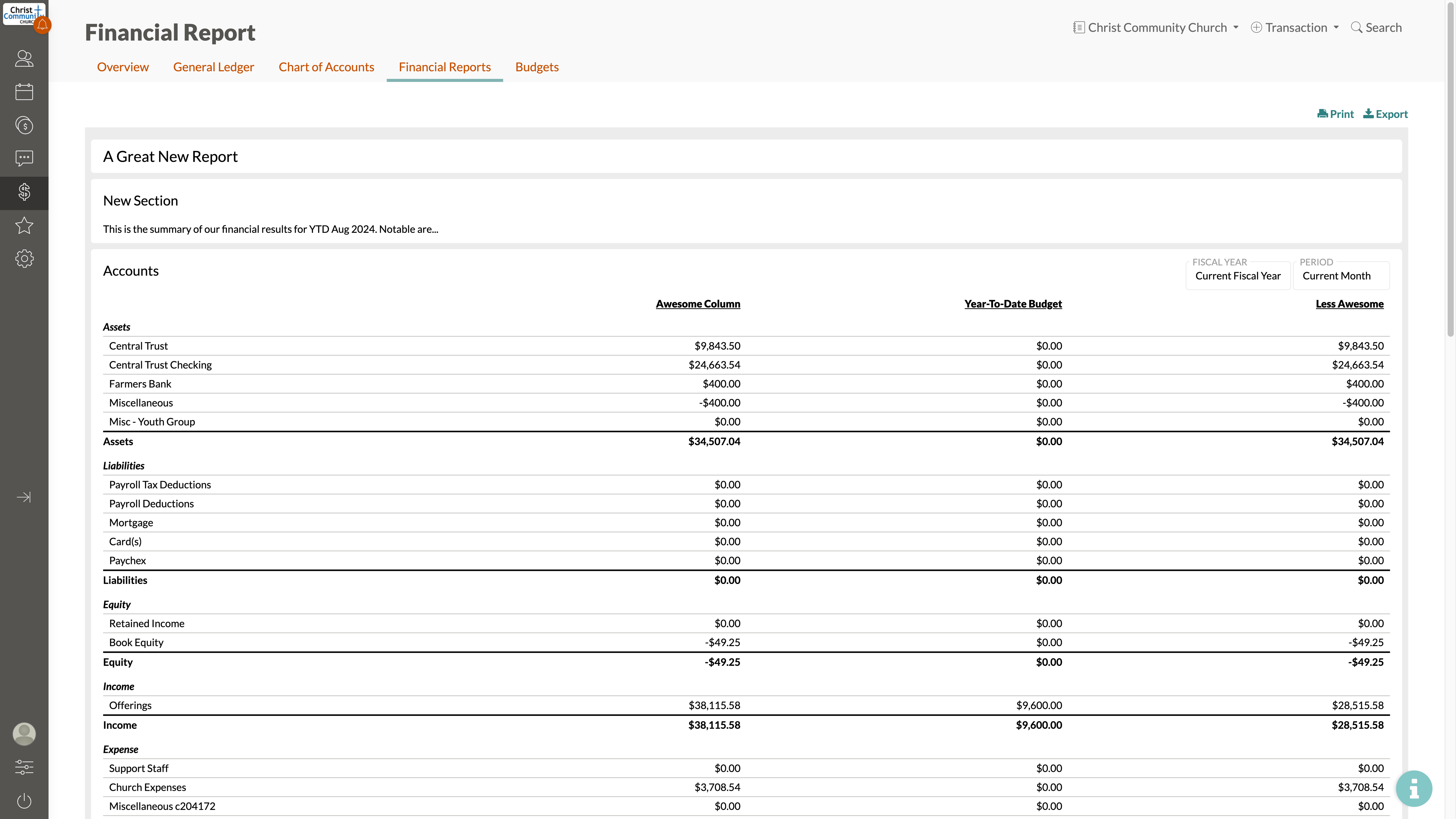Click the info icon at bottom right
The image size is (1456, 819).
pyautogui.click(x=1413, y=788)
